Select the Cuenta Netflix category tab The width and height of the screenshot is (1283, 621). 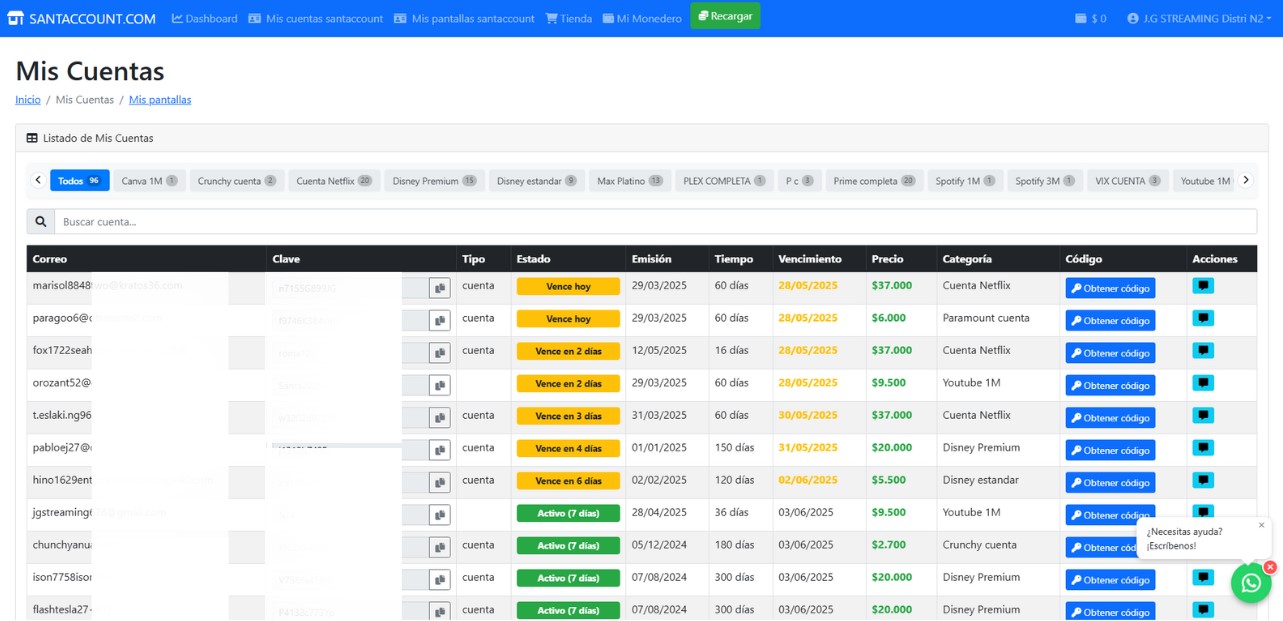(334, 181)
